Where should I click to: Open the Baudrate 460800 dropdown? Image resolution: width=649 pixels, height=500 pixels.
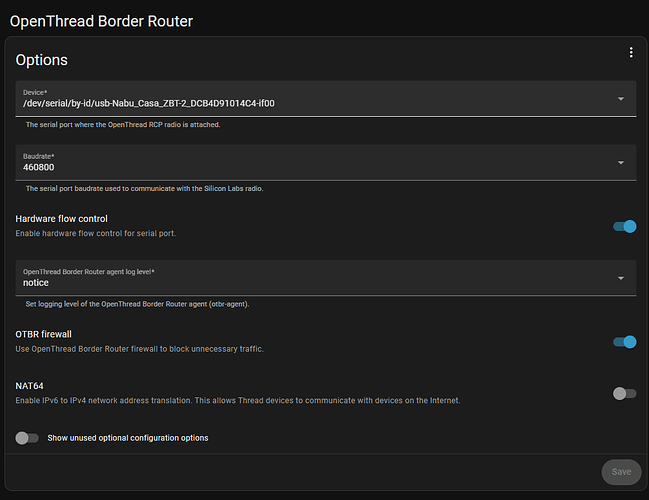[326, 162]
